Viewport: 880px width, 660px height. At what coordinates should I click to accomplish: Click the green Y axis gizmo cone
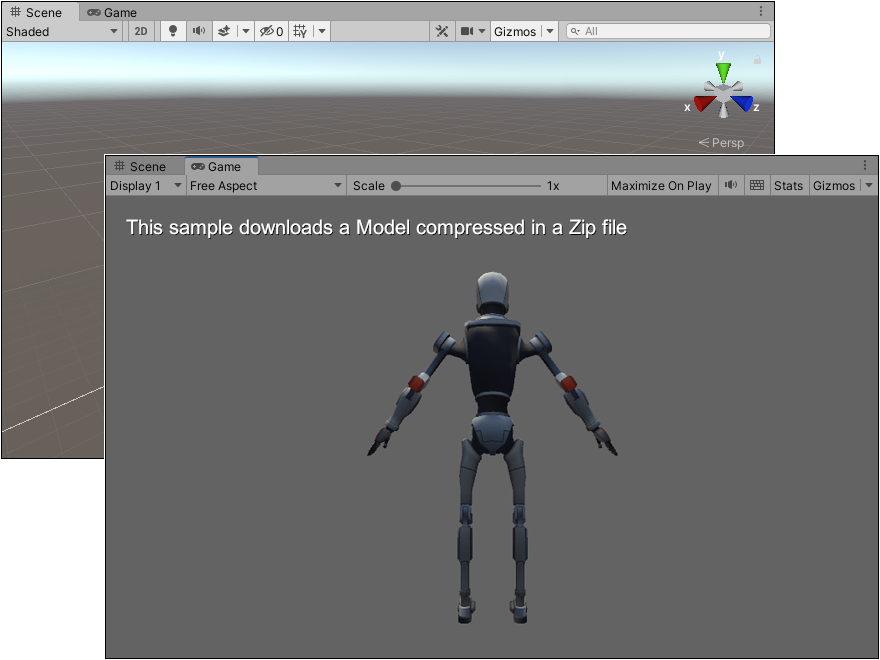click(x=723, y=74)
